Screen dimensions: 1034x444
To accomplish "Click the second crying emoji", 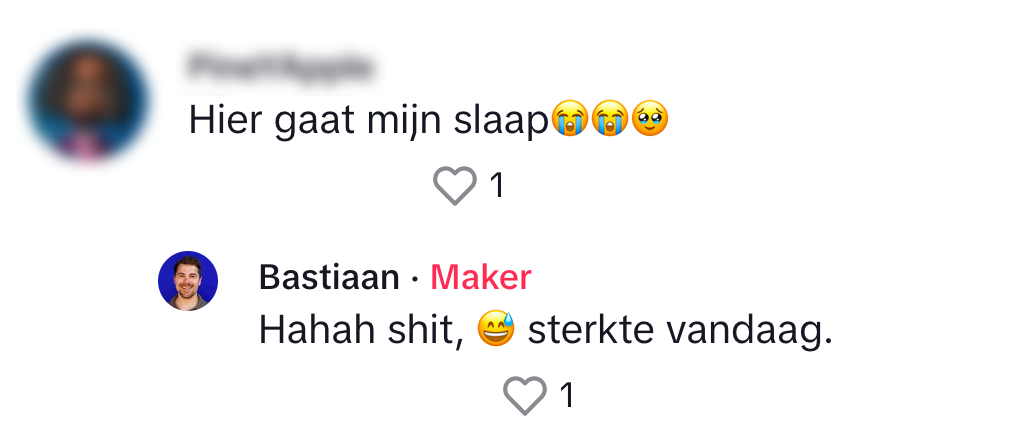I will (x=610, y=121).
